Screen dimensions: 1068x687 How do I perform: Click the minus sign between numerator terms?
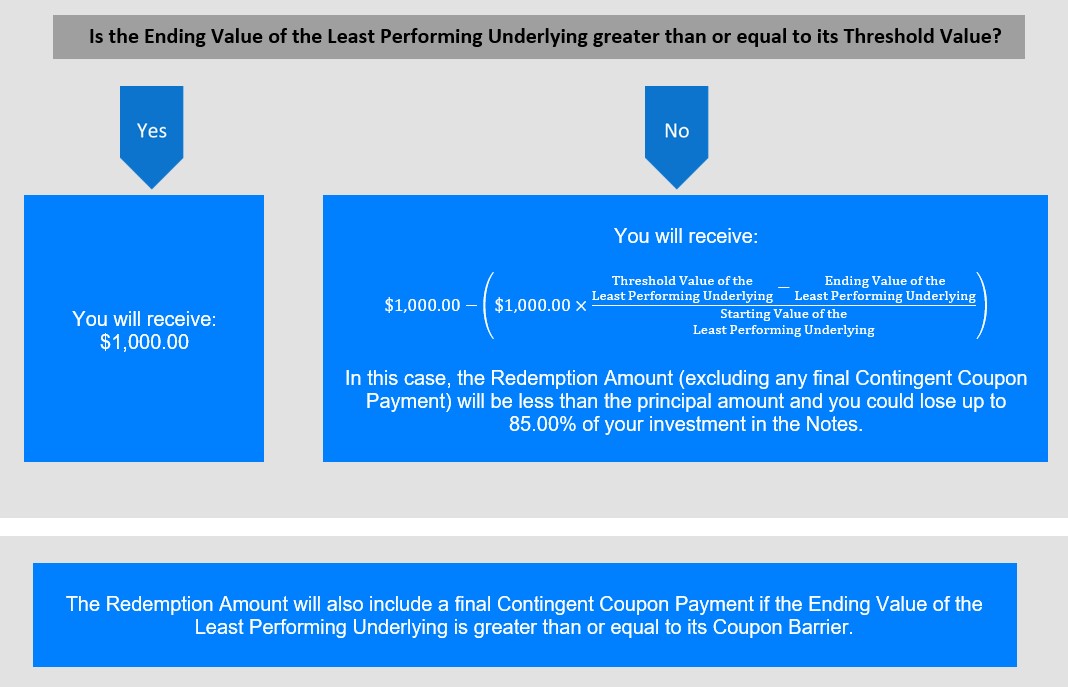tap(784, 287)
